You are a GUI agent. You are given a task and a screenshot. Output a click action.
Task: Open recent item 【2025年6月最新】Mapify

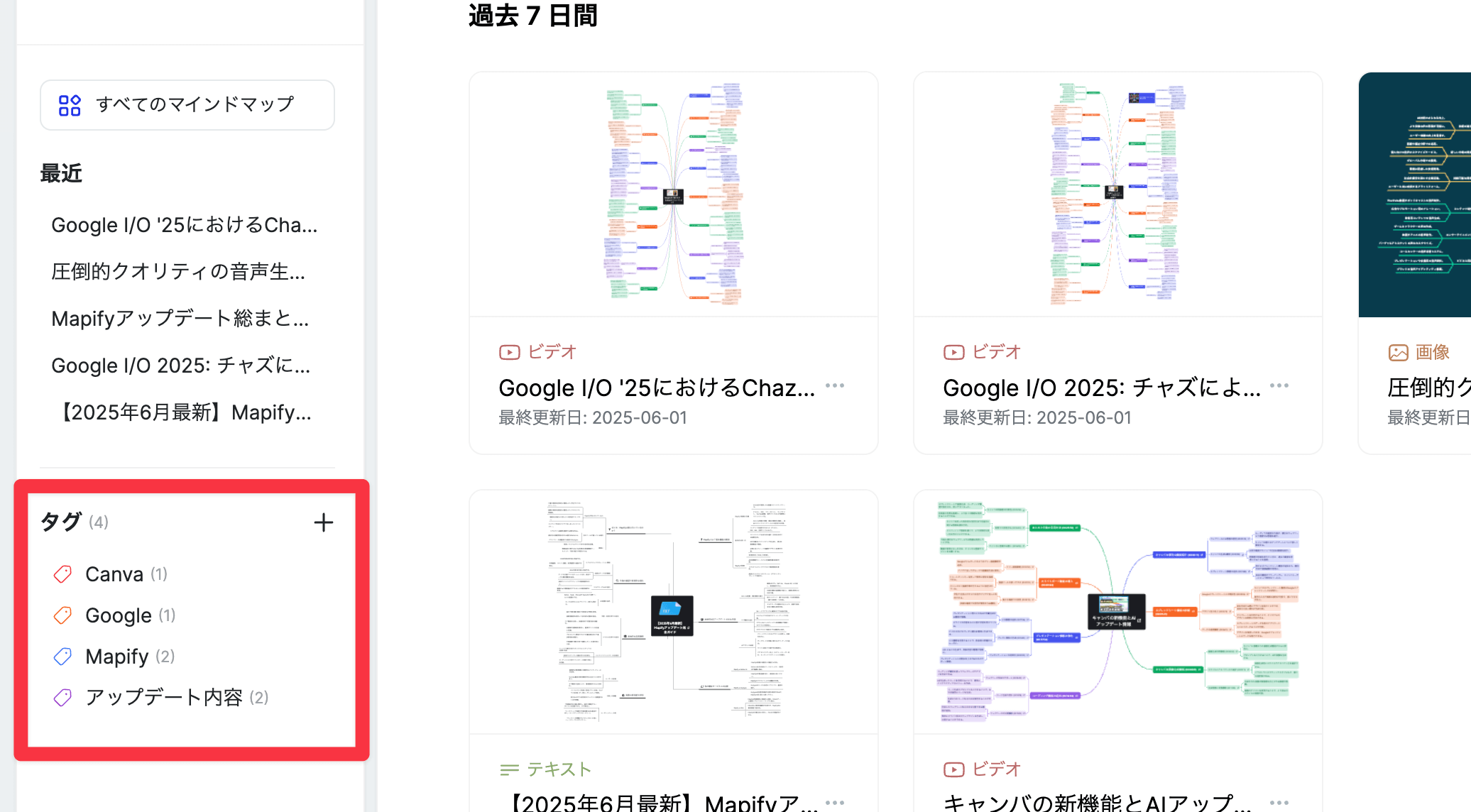(182, 412)
